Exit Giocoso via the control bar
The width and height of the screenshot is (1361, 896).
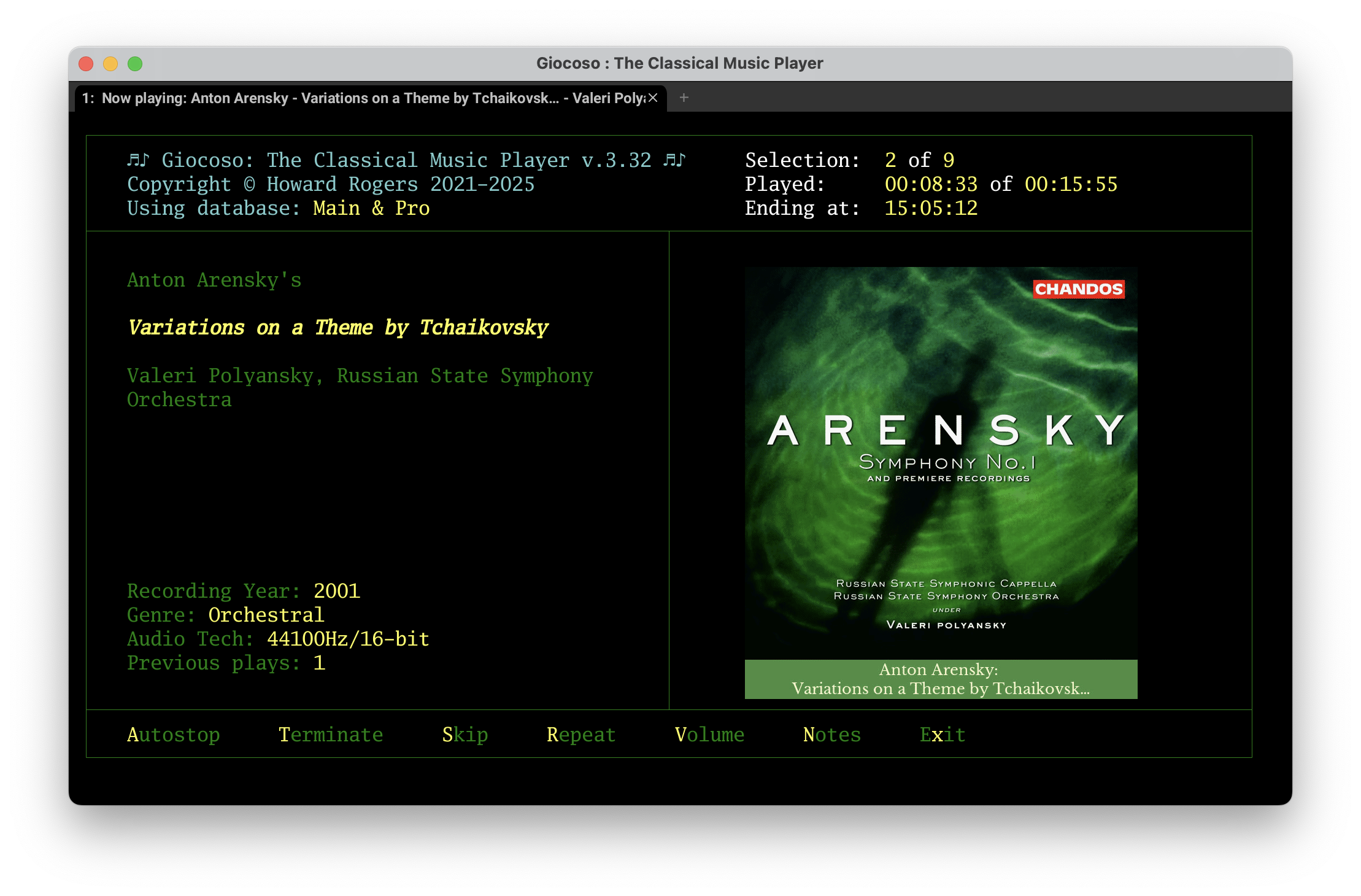(x=943, y=734)
